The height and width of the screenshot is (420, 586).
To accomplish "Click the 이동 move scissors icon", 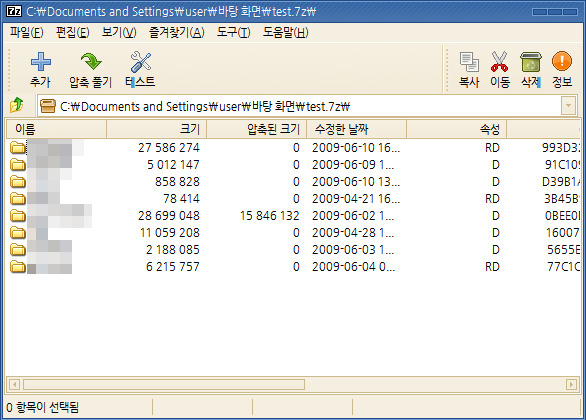I will tap(500, 62).
